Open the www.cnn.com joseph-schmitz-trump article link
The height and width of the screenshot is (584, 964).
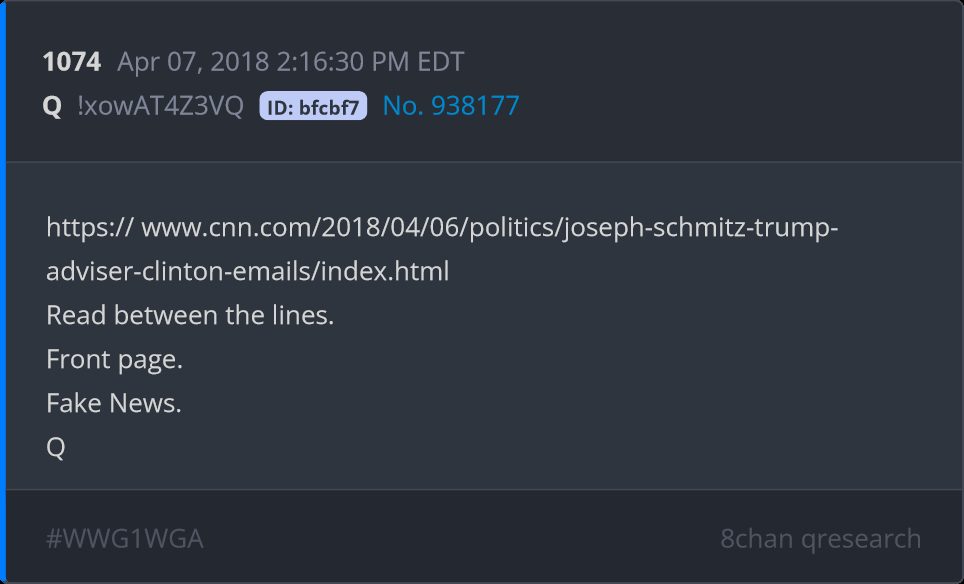tap(489, 228)
